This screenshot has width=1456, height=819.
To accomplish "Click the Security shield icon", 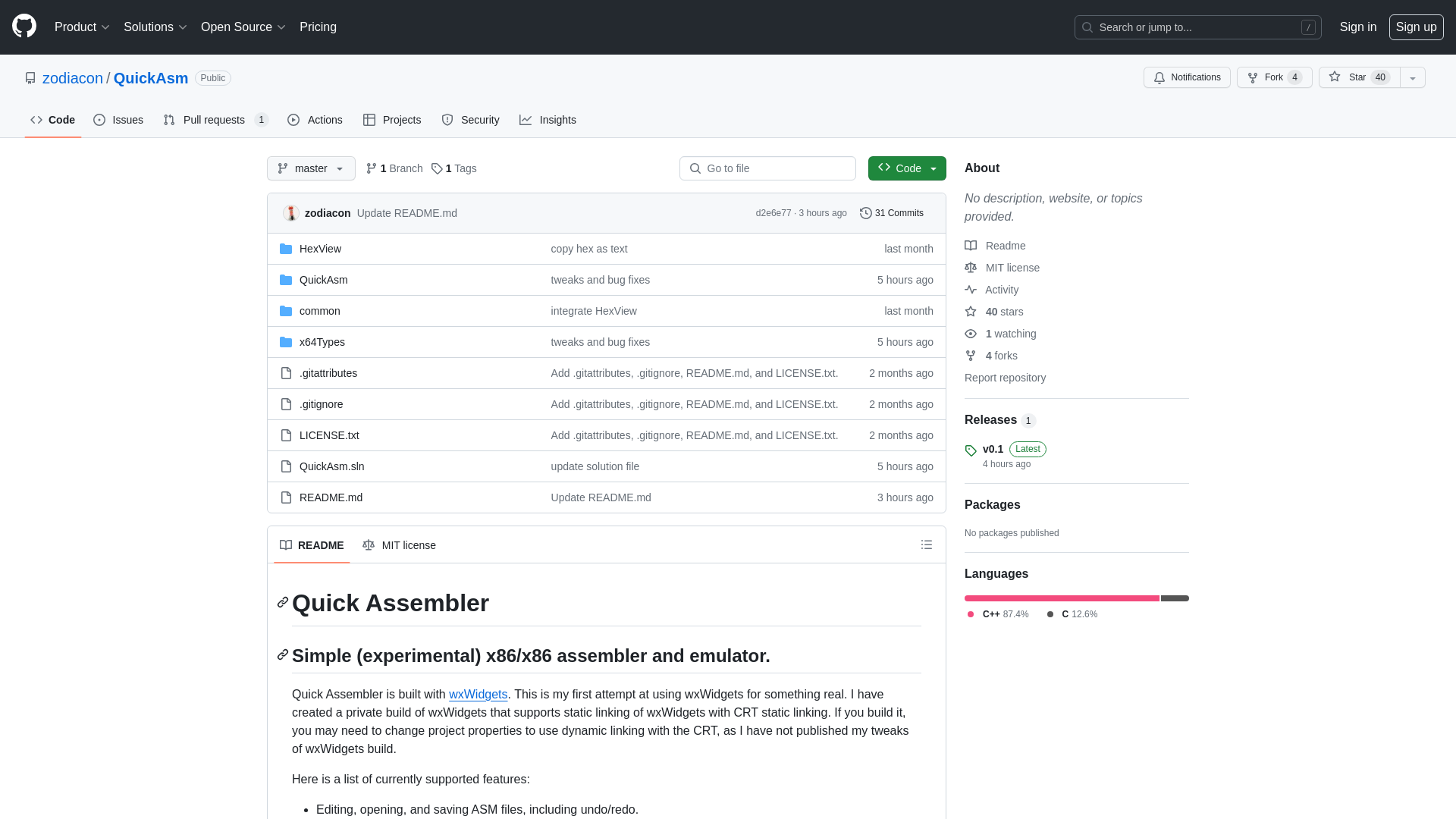I will click(x=447, y=120).
